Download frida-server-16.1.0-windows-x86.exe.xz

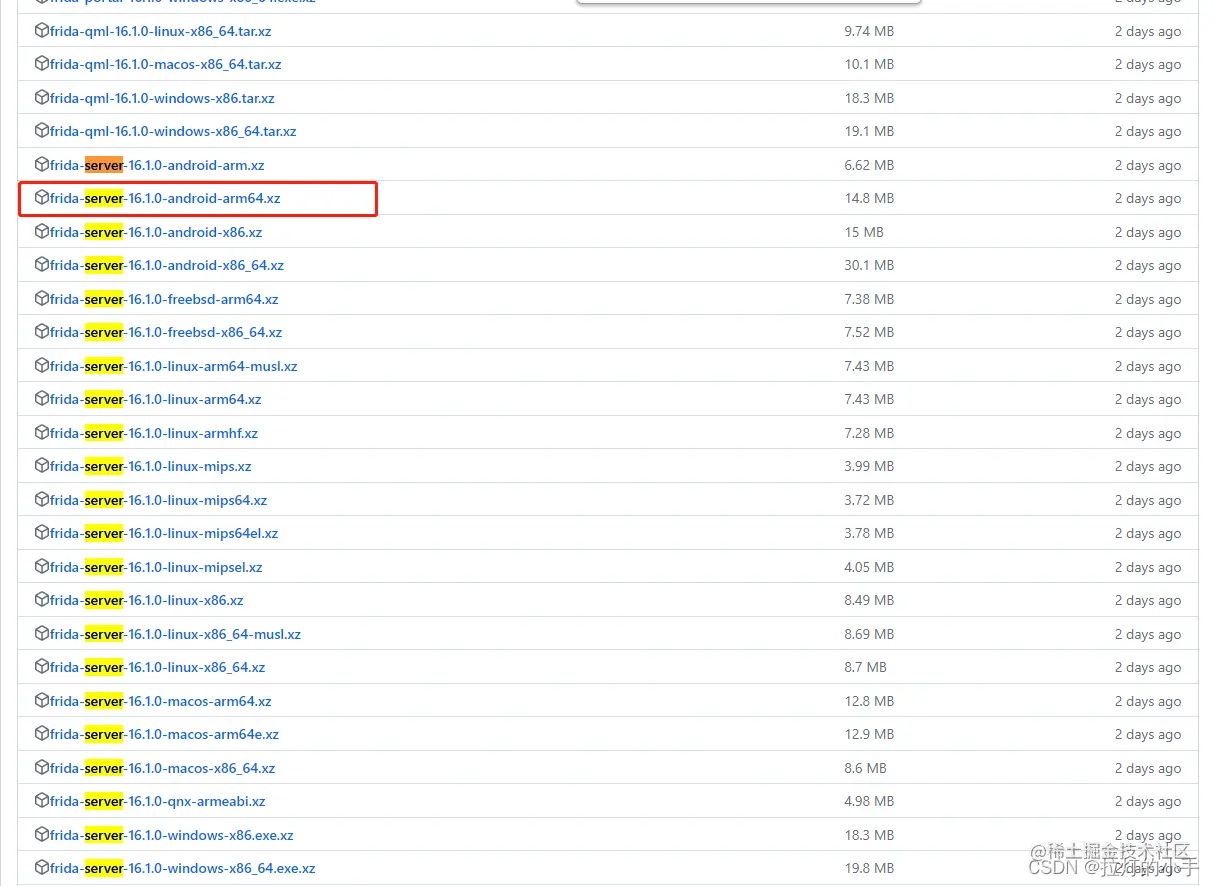pos(172,835)
